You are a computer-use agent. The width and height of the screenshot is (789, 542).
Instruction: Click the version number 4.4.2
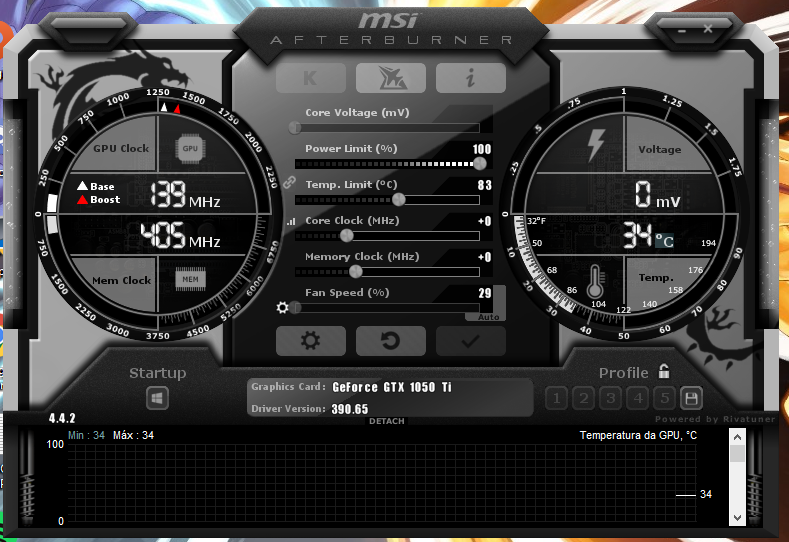[62, 418]
